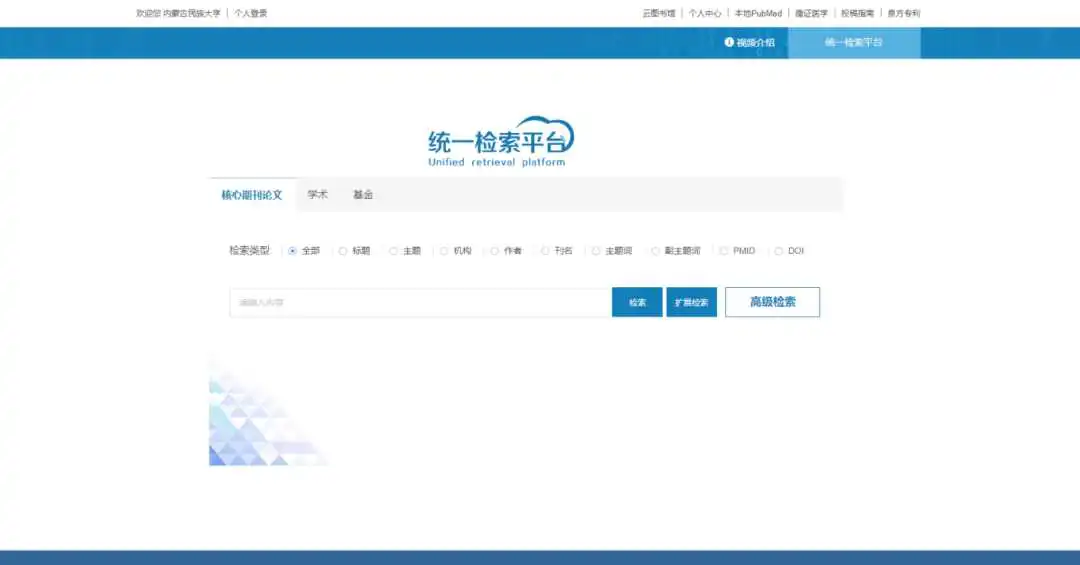Select the 副主题词 search type radio
Image resolution: width=1080 pixels, height=565 pixels.
coord(655,251)
